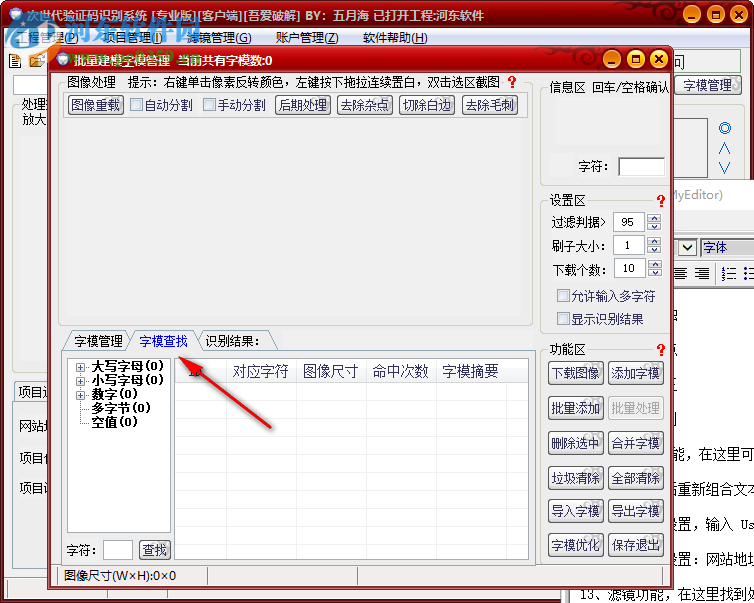Open 项目管理 menu
Viewport: 754px width, 603px height.
[x=133, y=38]
